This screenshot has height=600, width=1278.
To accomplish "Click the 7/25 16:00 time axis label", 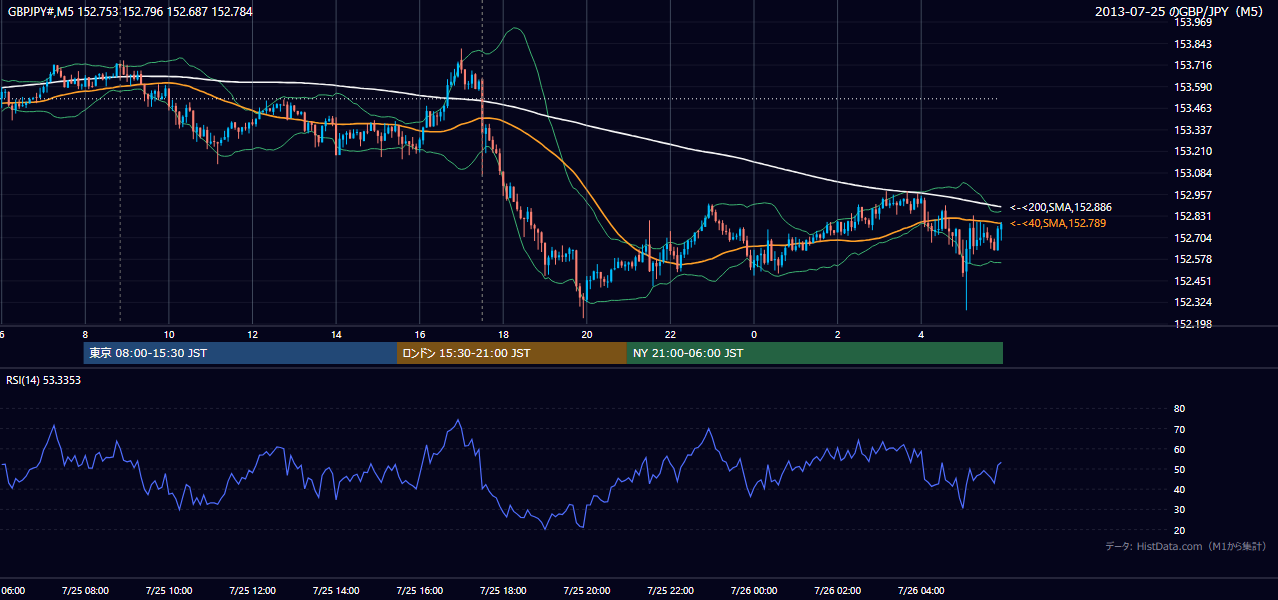I will pyautogui.click(x=420, y=590).
